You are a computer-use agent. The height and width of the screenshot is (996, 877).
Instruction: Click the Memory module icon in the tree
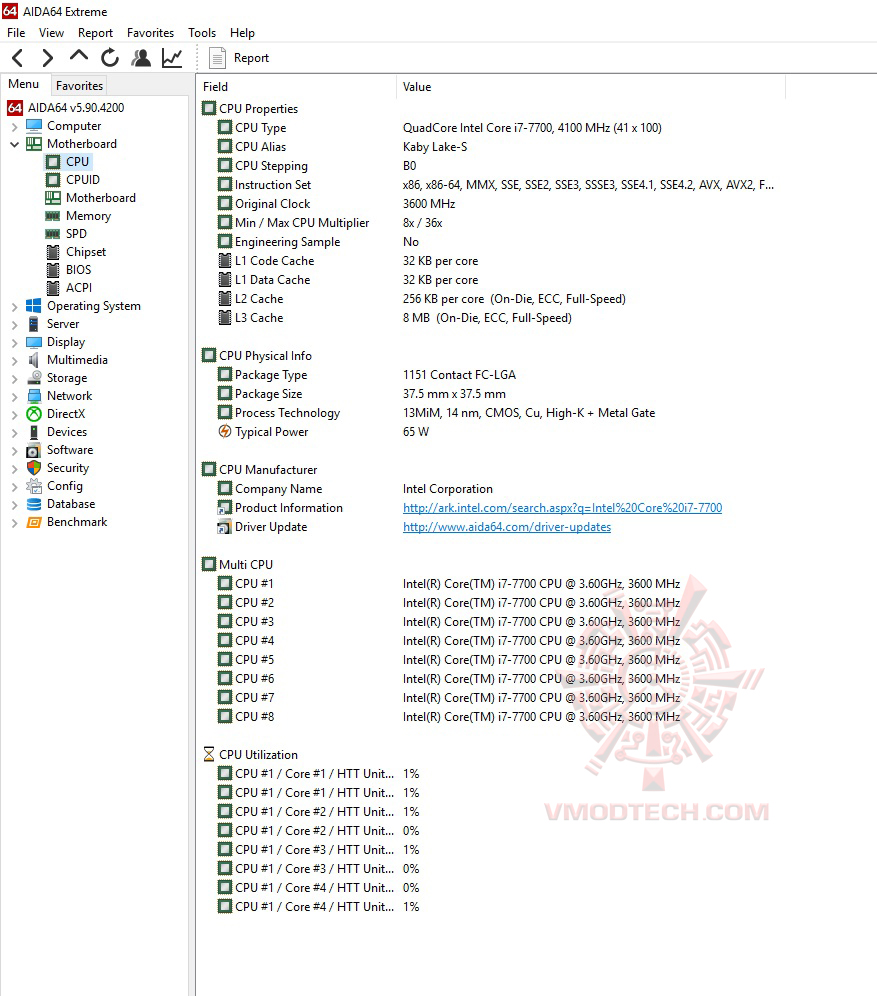[x=53, y=216]
